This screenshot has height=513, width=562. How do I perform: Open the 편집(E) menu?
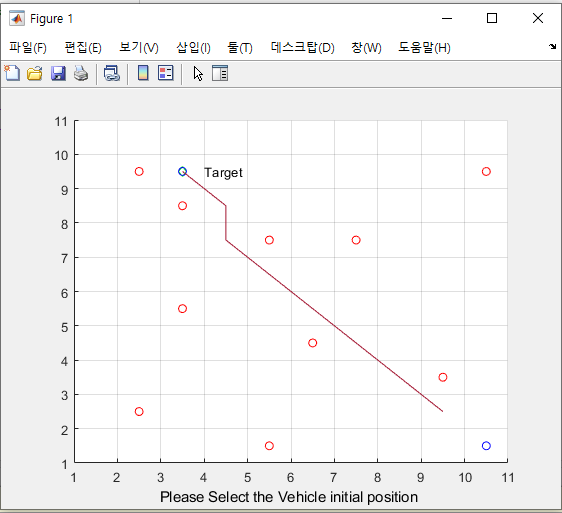(83, 47)
